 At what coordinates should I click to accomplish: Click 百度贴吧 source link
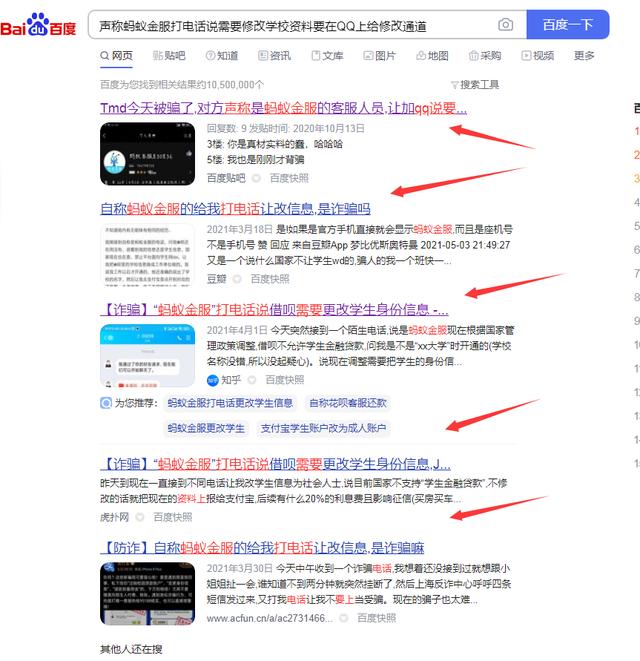coord(226,178)
